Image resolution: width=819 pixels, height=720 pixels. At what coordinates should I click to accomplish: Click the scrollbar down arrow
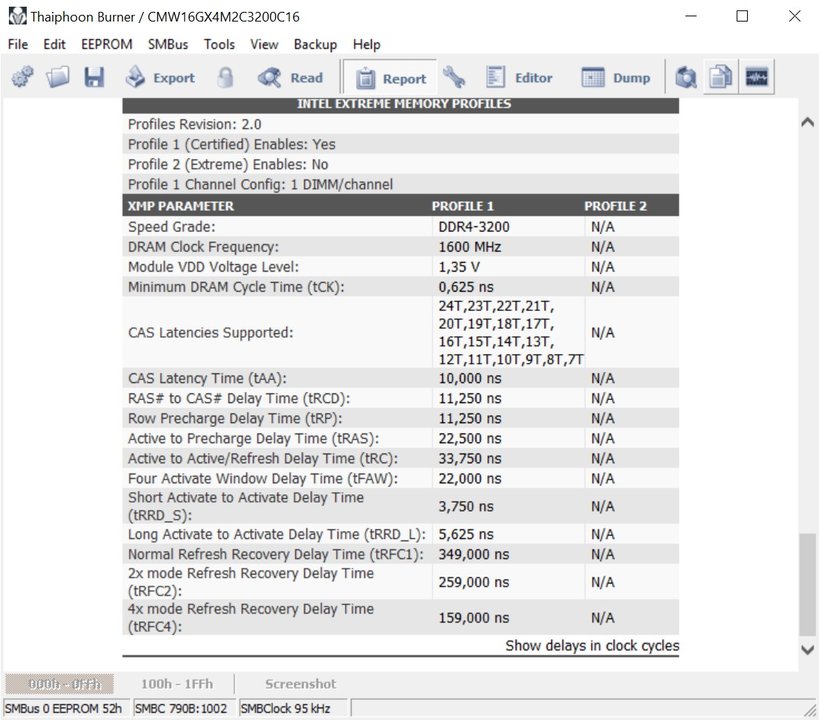[x=808, y=650]
